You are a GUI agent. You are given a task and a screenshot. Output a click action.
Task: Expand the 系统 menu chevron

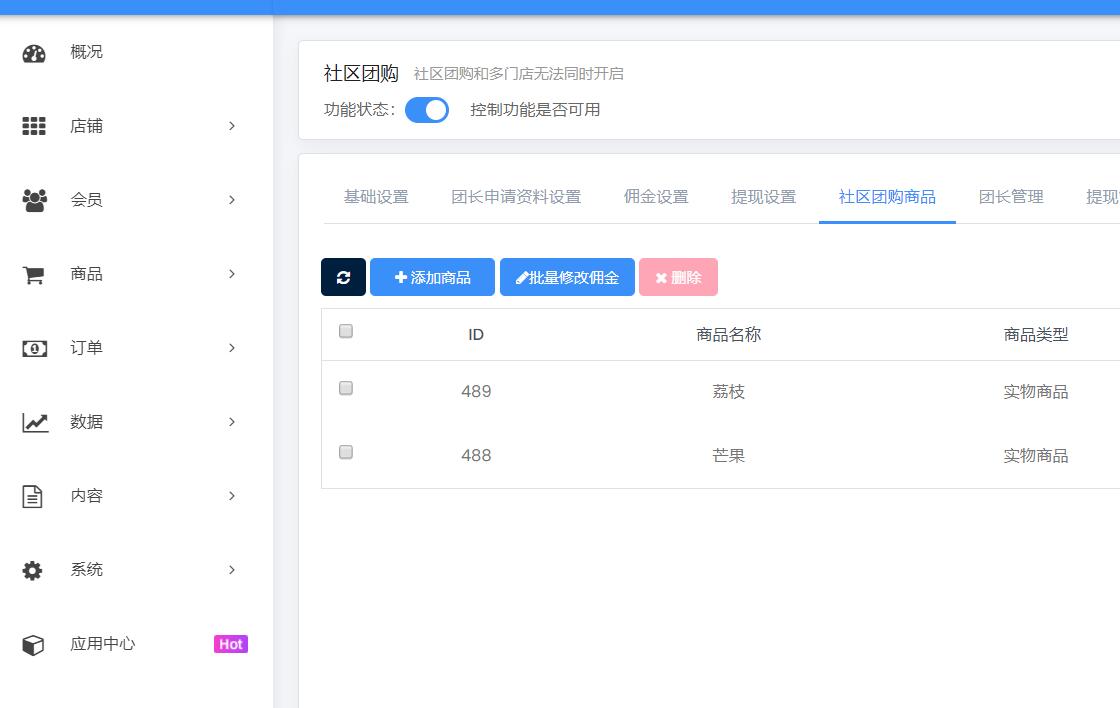click(x=231, y=570)
